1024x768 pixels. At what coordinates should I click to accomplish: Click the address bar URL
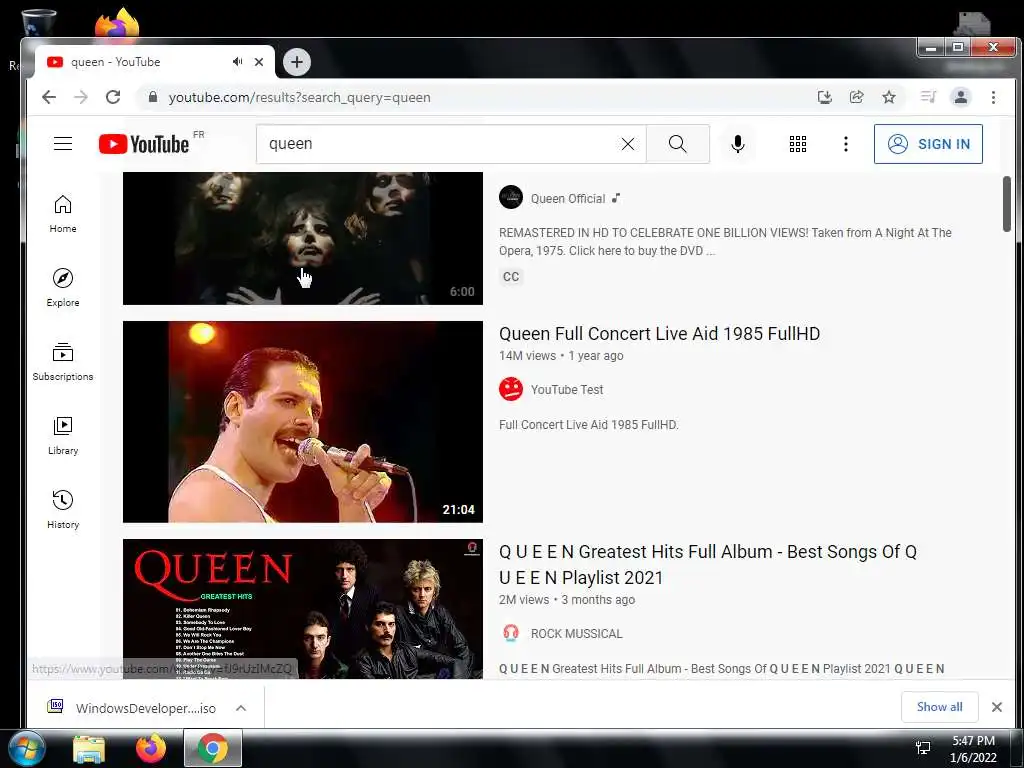[299, 97]
